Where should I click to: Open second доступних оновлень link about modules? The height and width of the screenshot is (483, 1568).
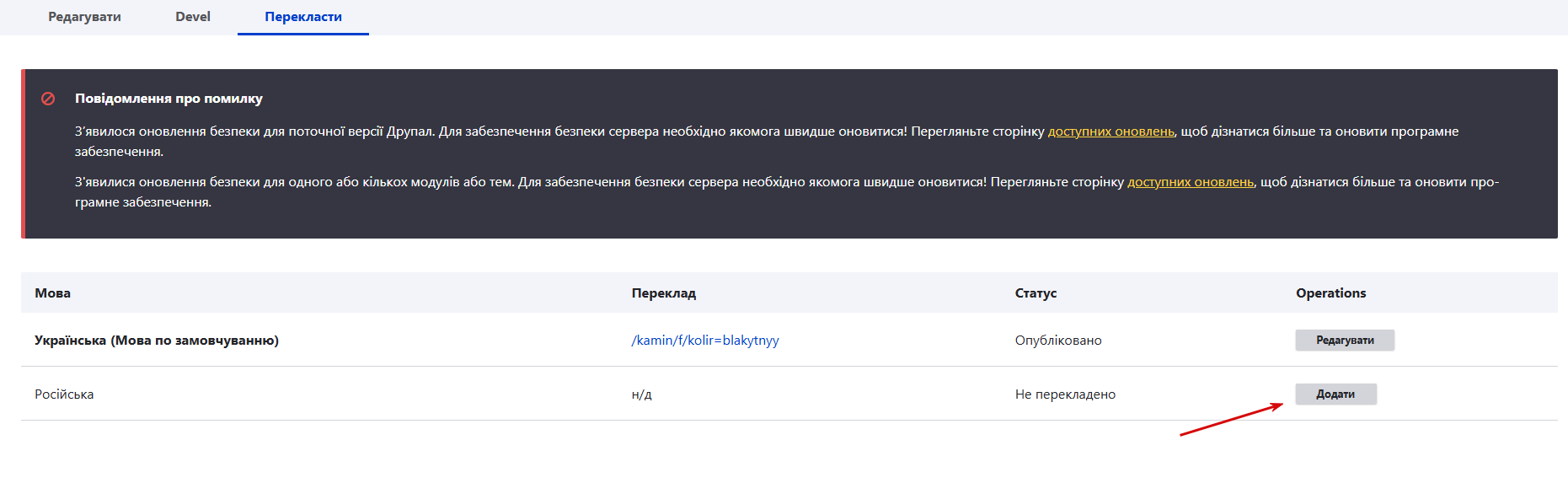coord(1191,182)
